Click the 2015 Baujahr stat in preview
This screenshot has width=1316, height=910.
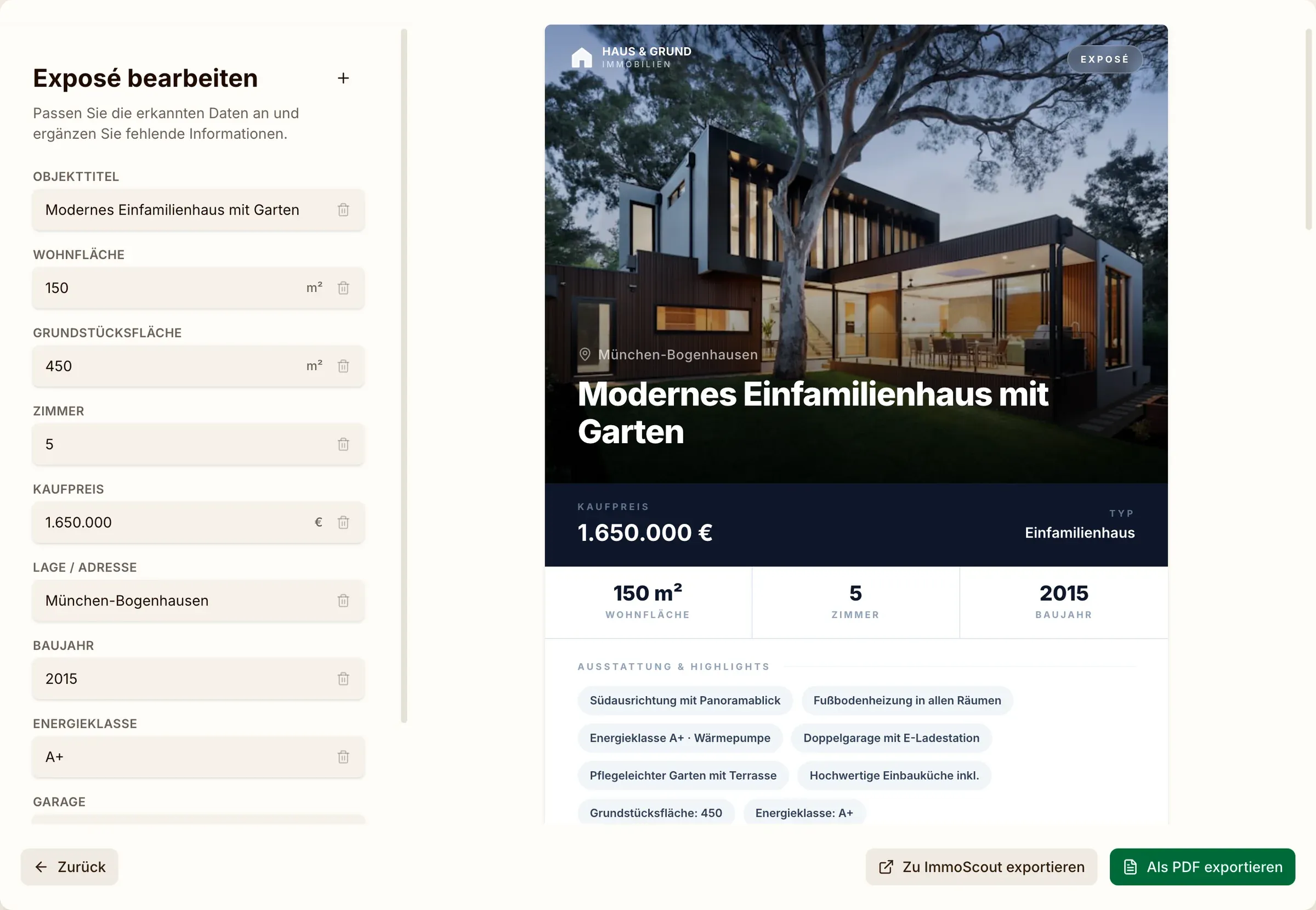(x=1064, y=602)
